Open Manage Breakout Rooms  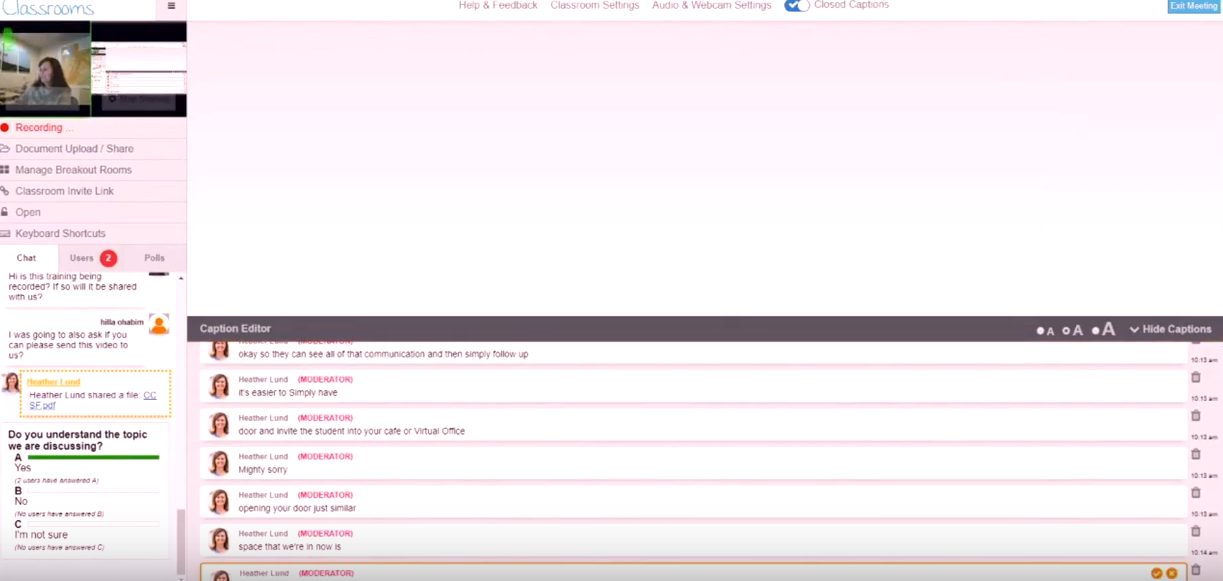73,170
